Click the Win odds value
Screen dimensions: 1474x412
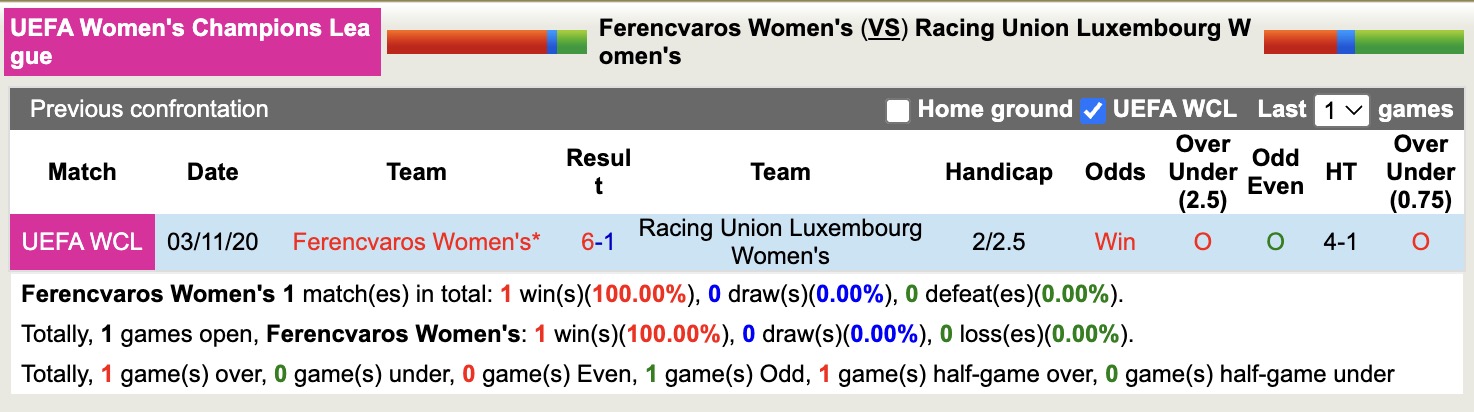point(1115,242)
